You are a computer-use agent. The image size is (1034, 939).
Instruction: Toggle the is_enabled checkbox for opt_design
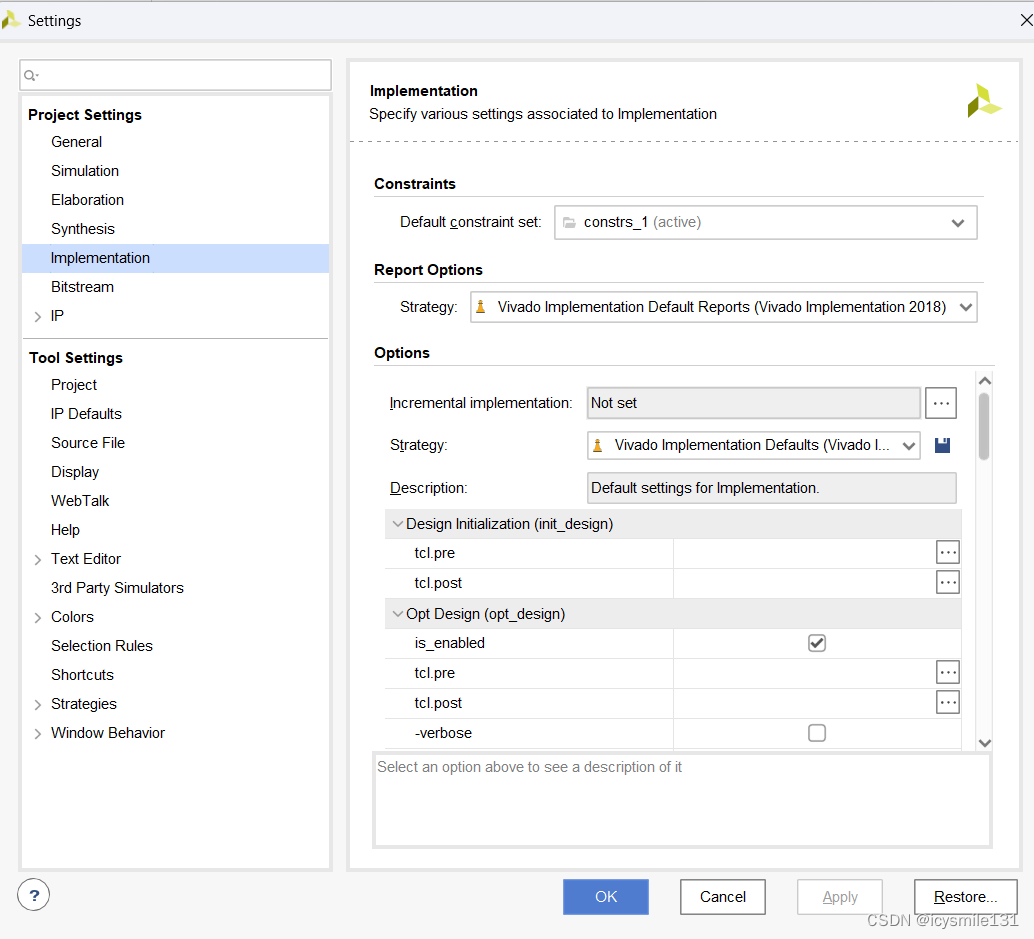pos(816,643)
